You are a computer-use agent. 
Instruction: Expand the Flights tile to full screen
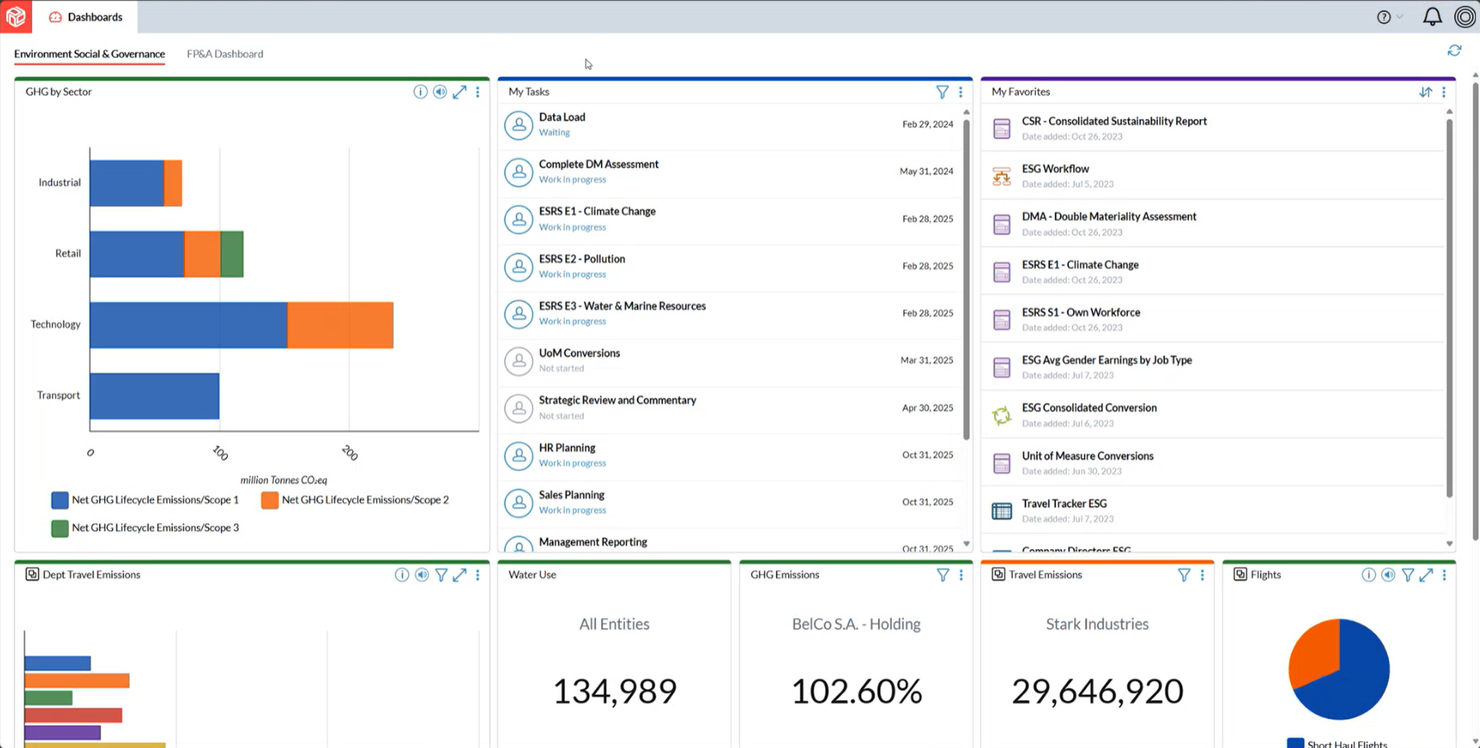pos(1426,575)
